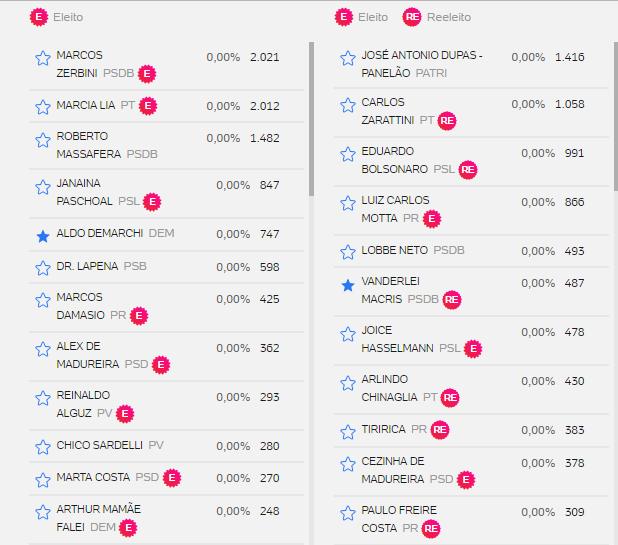Click Reeleito legend badge in right header
This screenshot has width=618, height=545.
point(411,17)
